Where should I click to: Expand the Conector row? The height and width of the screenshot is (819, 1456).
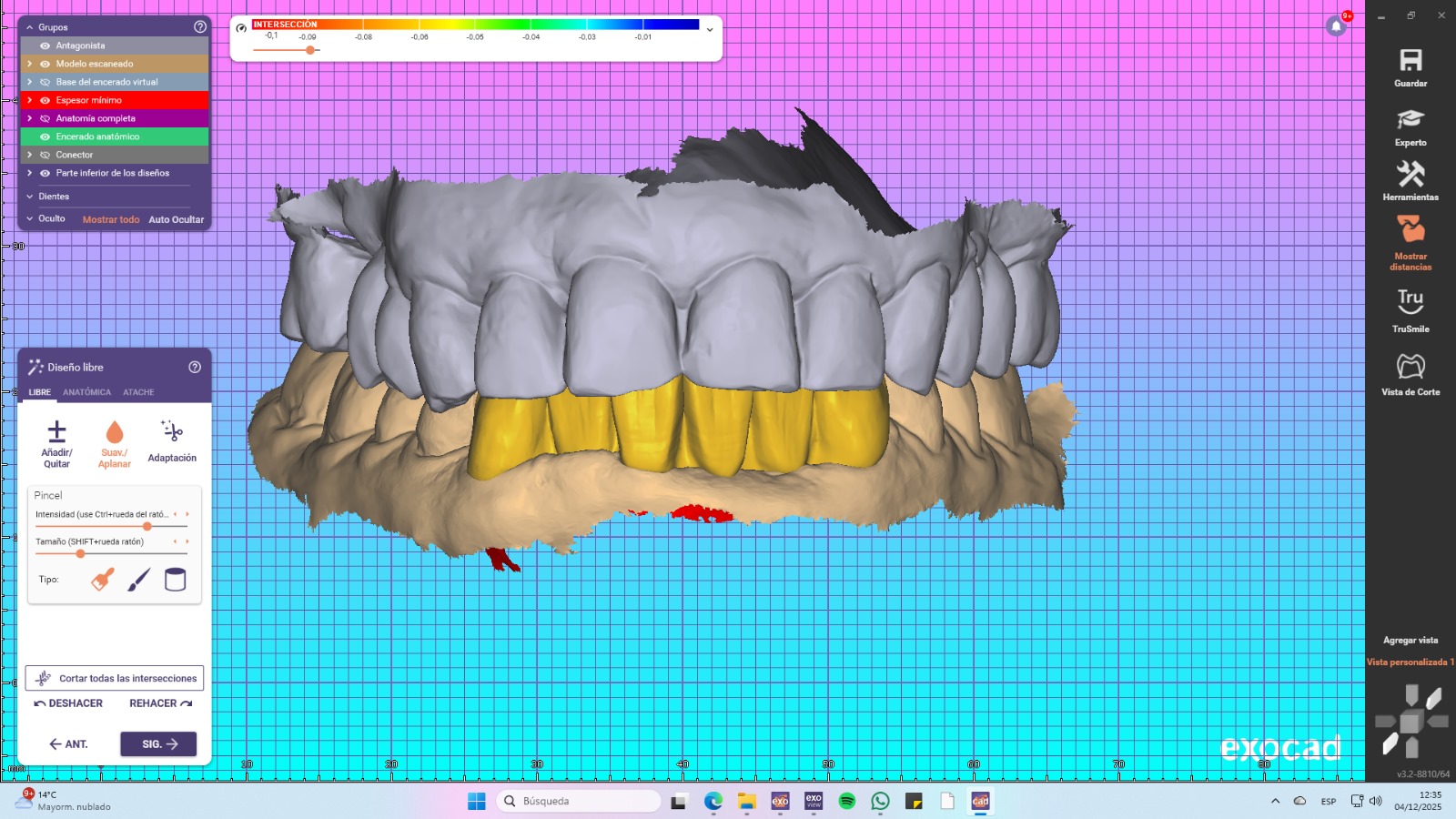29,155
